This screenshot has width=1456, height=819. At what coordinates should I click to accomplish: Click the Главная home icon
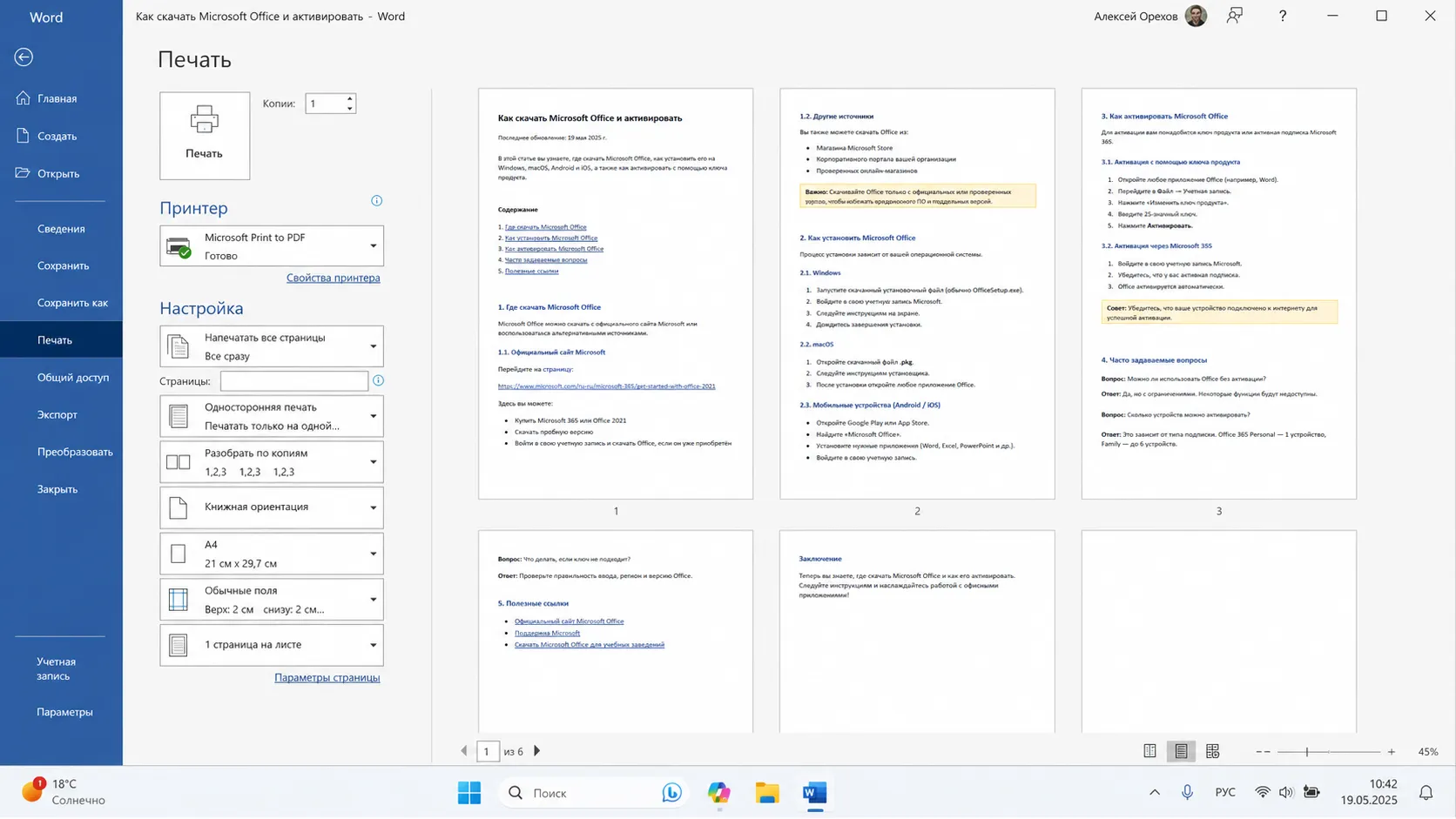23,97
